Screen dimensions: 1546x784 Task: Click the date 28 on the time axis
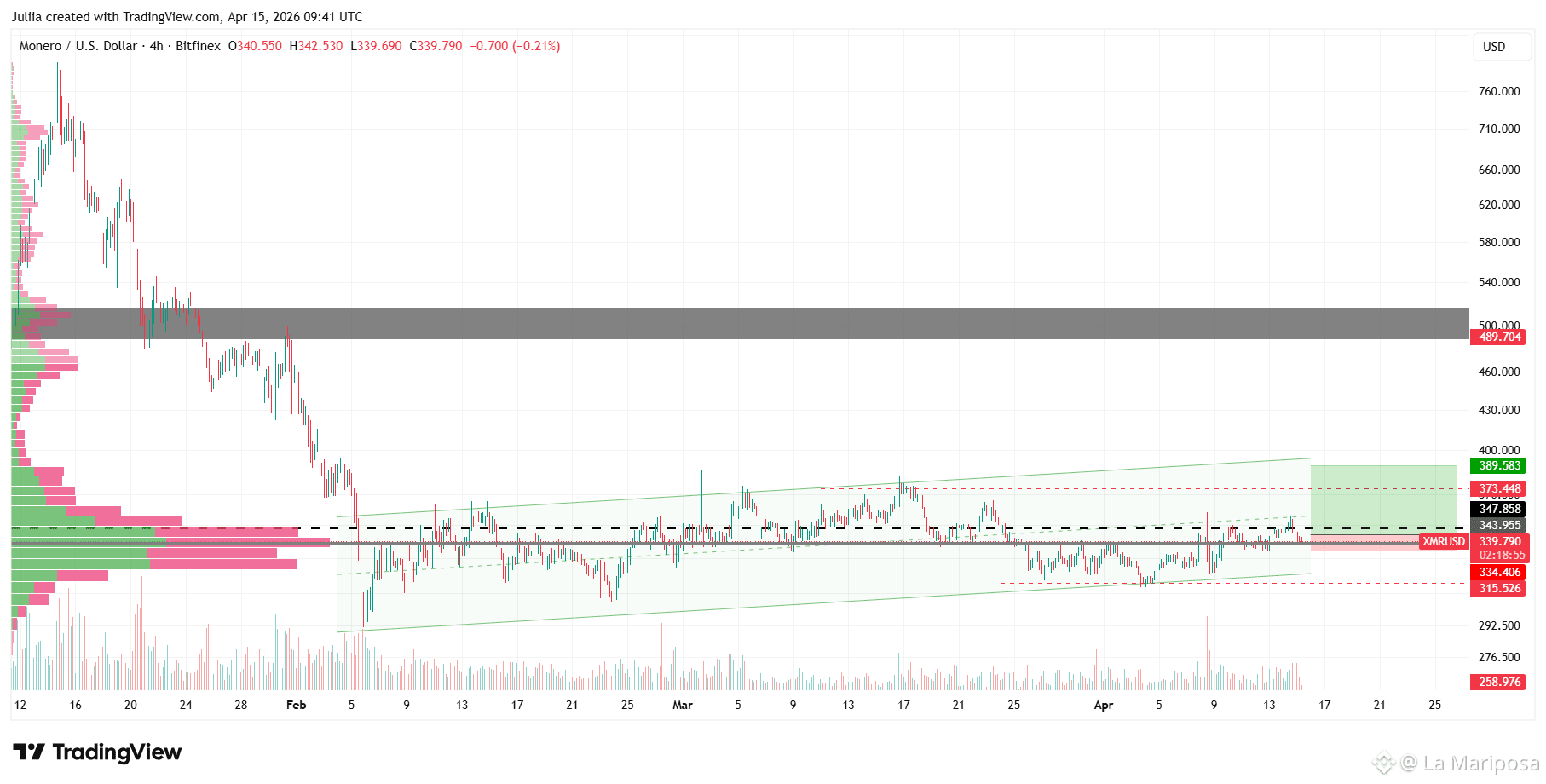[241, 705]
